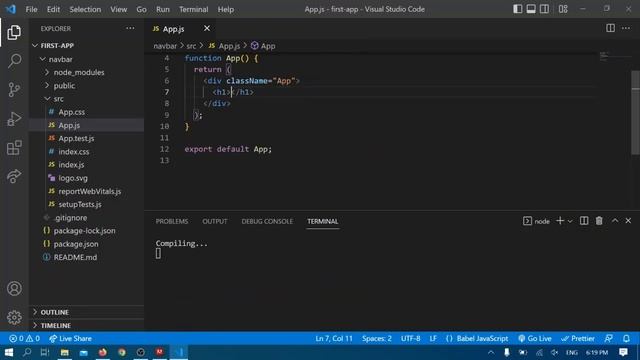This screenshot has width=640, height=360.
Task: Collapse the src folder
Action: (x=86, y=99)
